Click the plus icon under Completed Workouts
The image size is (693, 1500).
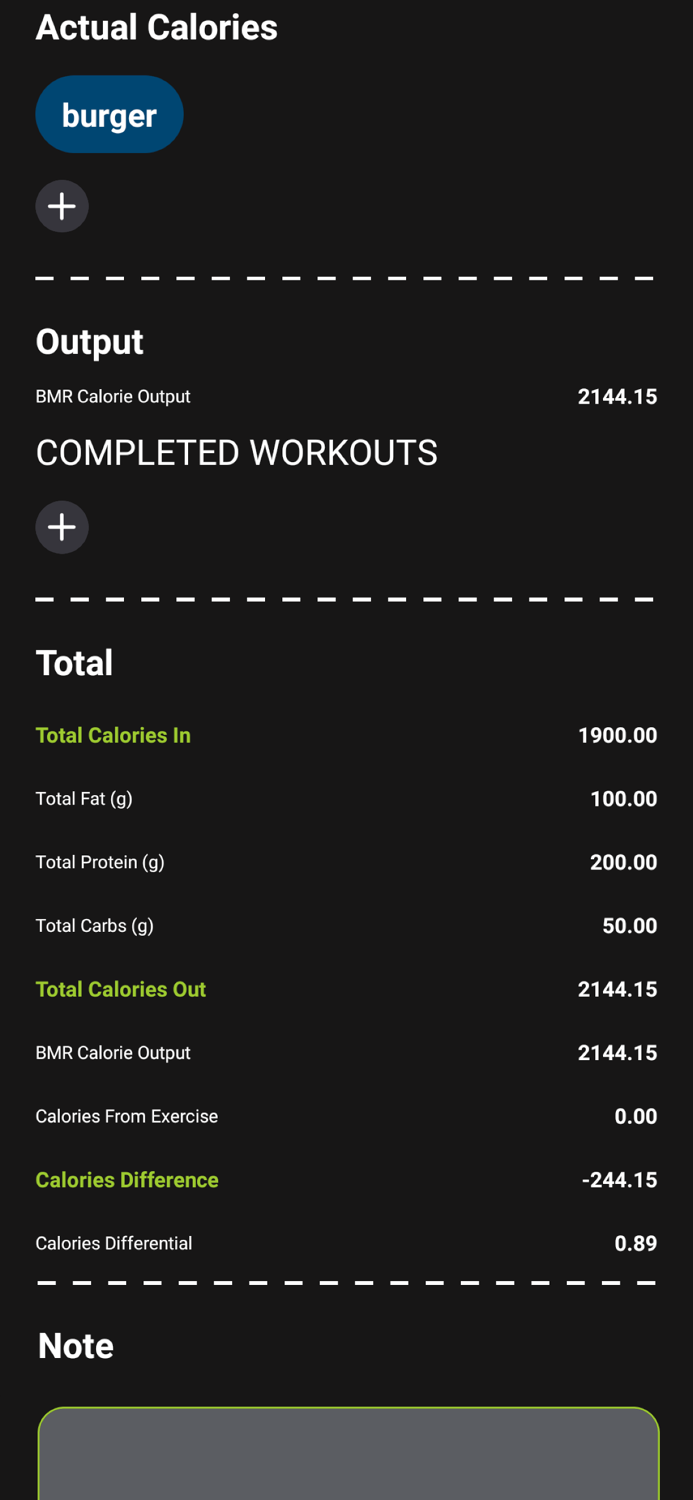(x=62, y=527)
